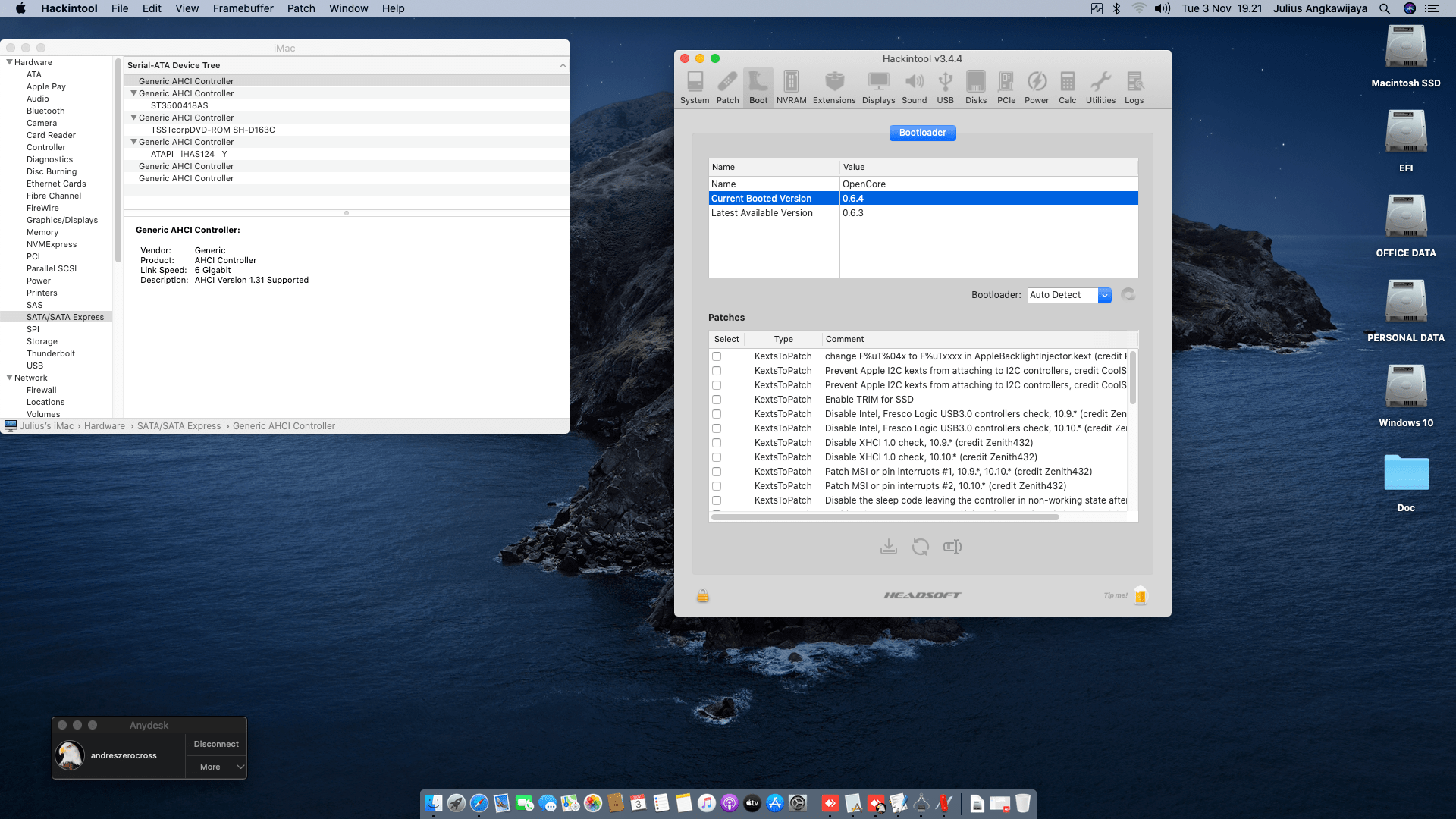Collapse the AHCI Controller containing ATAPI iHAS124
The width and height of the screenshot is (1456, 819).
(x=133, y=142)
